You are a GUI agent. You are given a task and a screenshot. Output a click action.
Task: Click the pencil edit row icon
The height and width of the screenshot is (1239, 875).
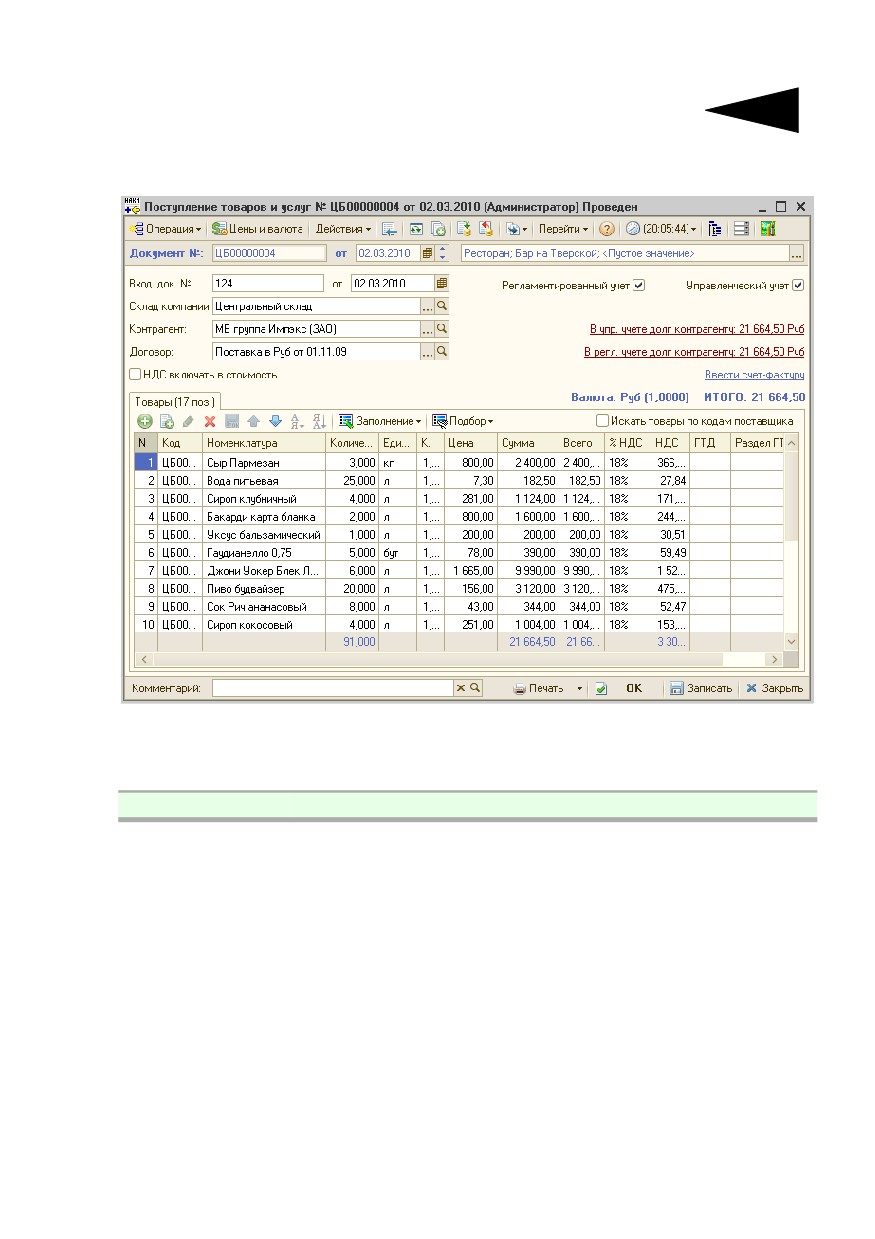tap(188, 422)
